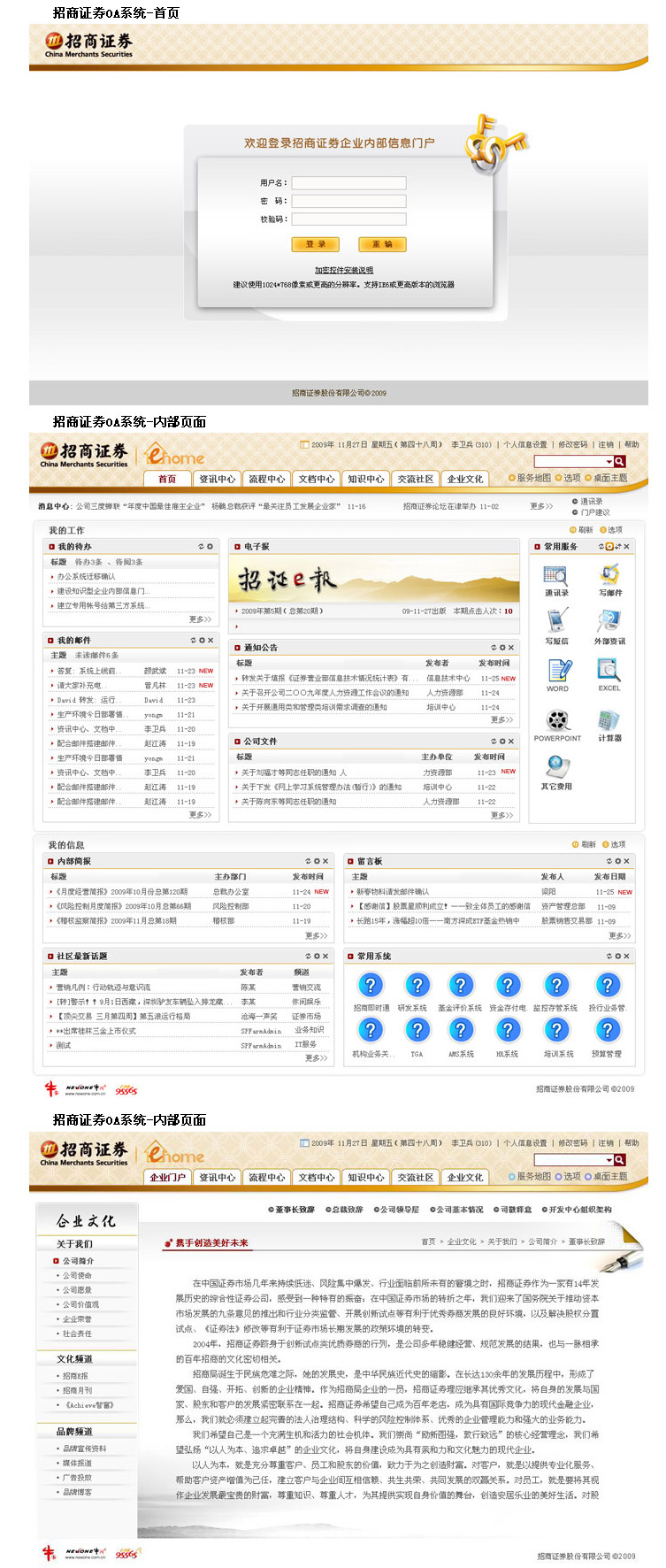Click 服务地图 on the homepage toolbar
The height and width of the screenshot is (1568, 666).
pos(530,478)
